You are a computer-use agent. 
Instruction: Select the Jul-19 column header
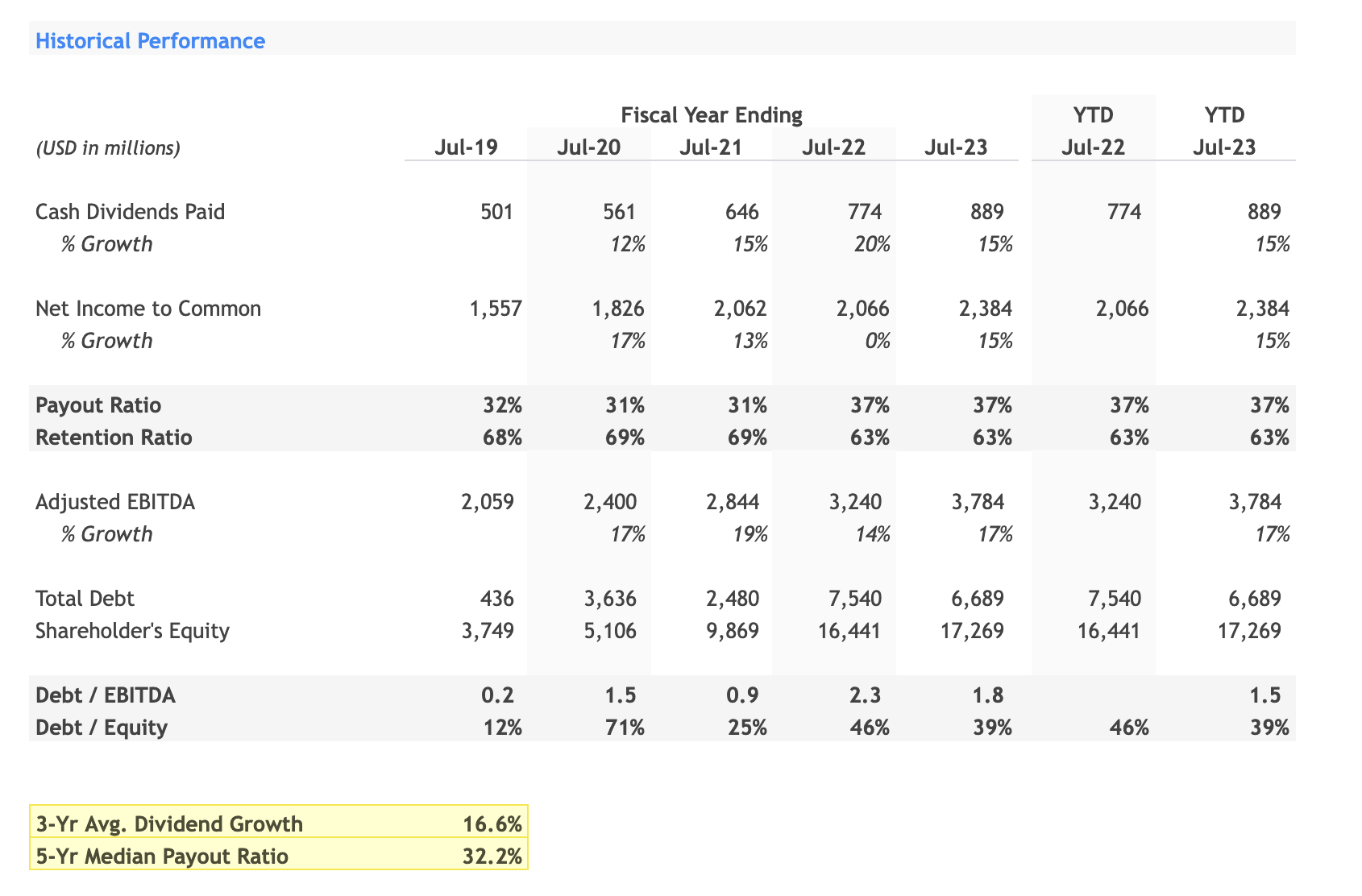[466, 147]
